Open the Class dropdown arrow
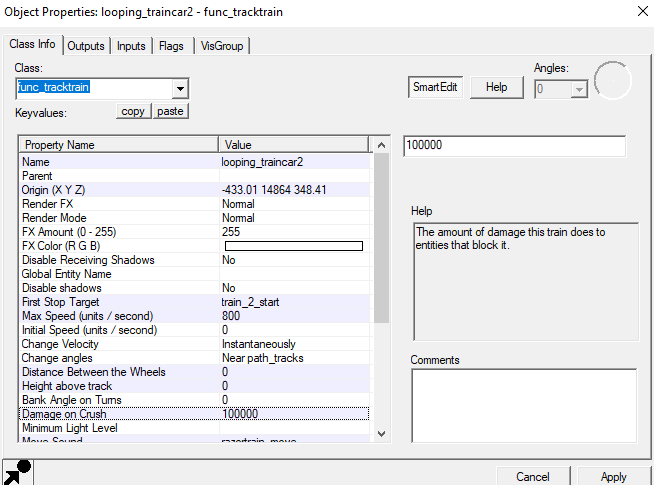Image resolution: width=654 pixels, height=485 pixels. pyautogui.click(x=180, y=88)
